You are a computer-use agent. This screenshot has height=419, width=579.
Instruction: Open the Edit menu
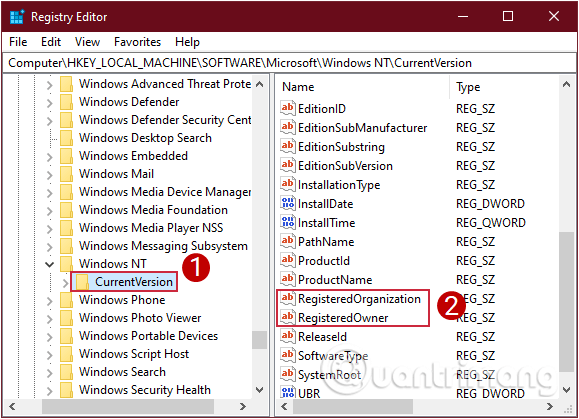coord(51,42)
